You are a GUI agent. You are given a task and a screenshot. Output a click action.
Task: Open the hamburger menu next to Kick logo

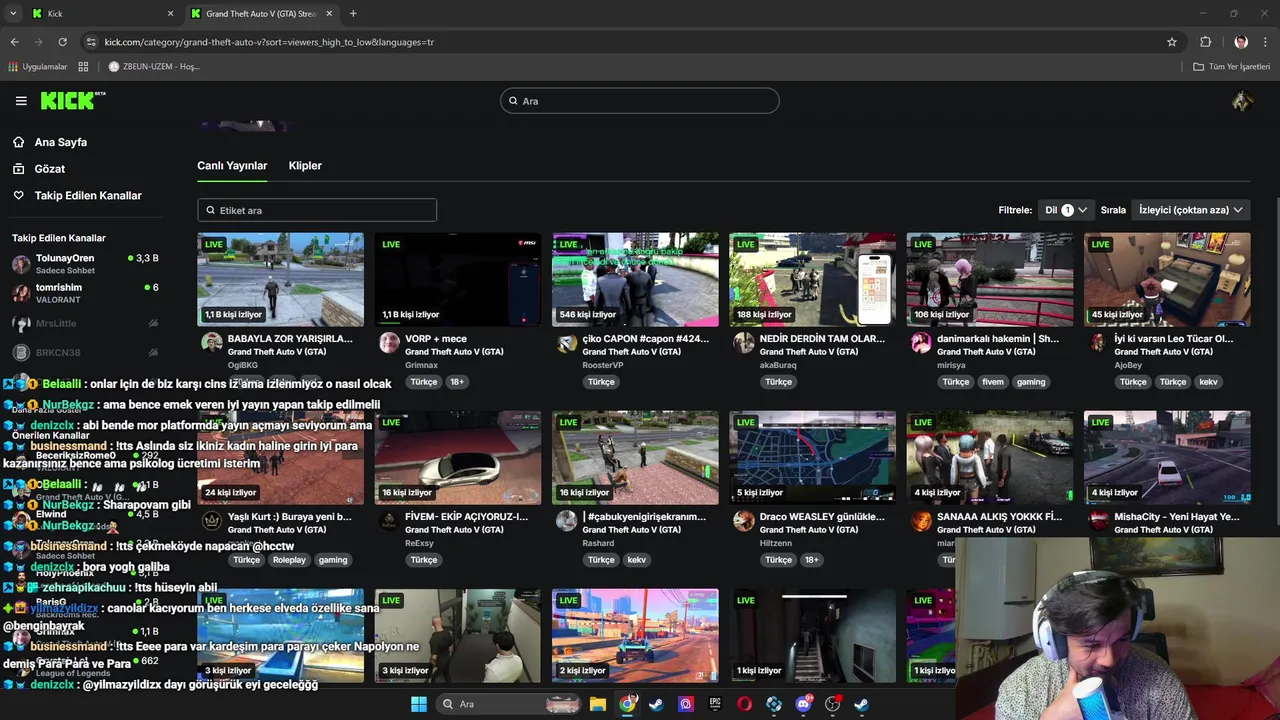[x=21, y=100]
